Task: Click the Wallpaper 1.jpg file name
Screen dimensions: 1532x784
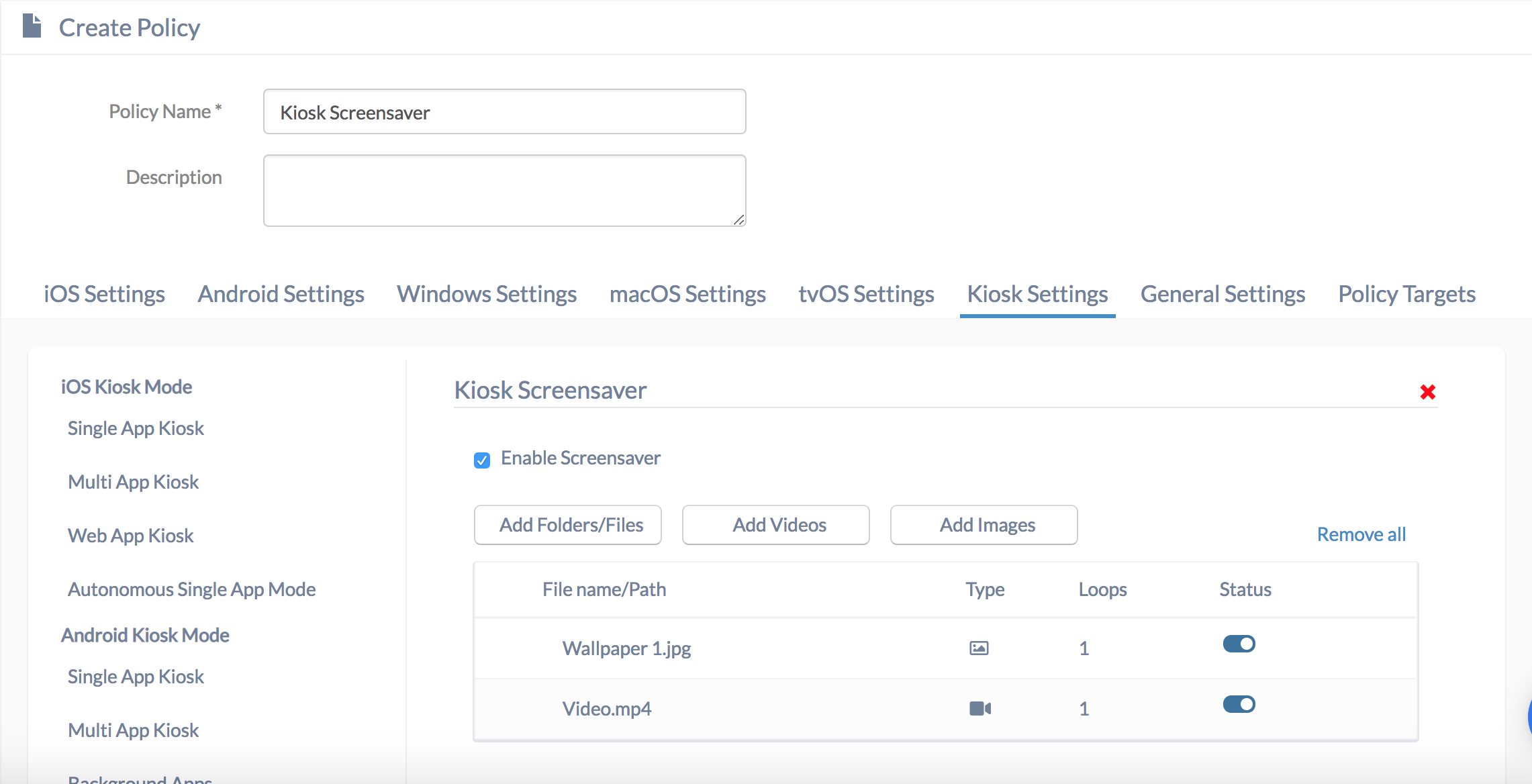Action: [627, 648]
